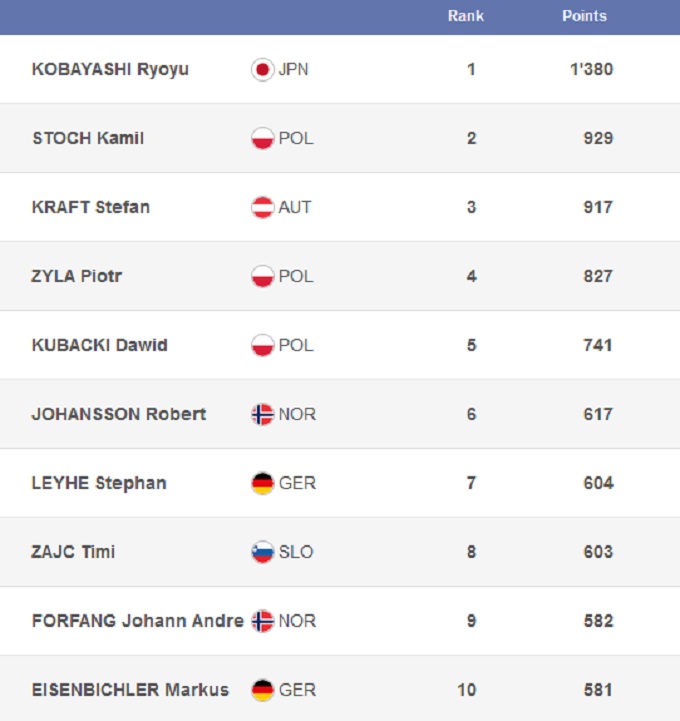Open ZAJC Timi's athlete page
Image resolution: width=680 pixels, height=721 pixels.
click(73, 552)
